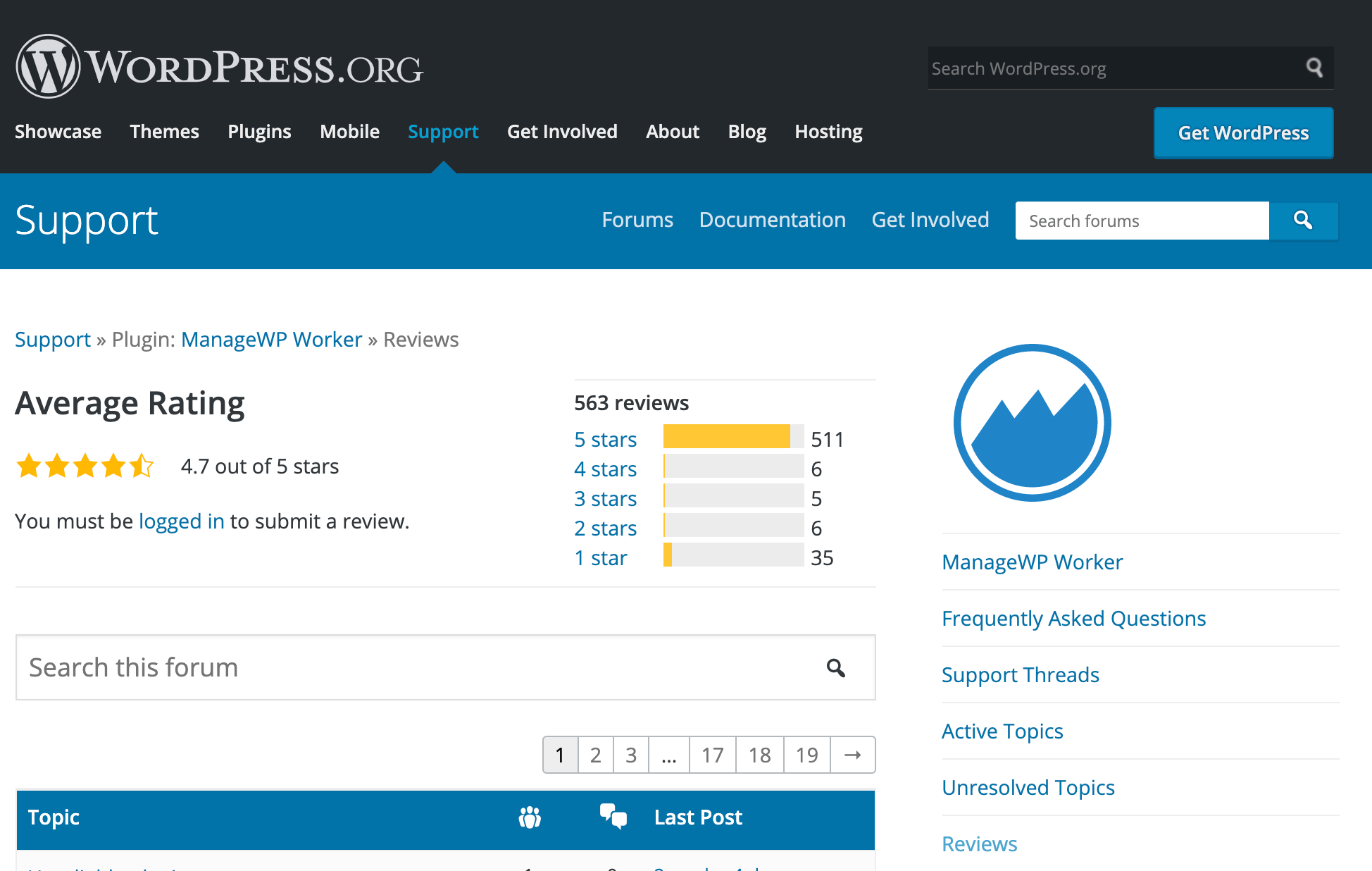
Task: Click the ManageWP Worker plugin logo
Action: click(x=1032, y=423)
